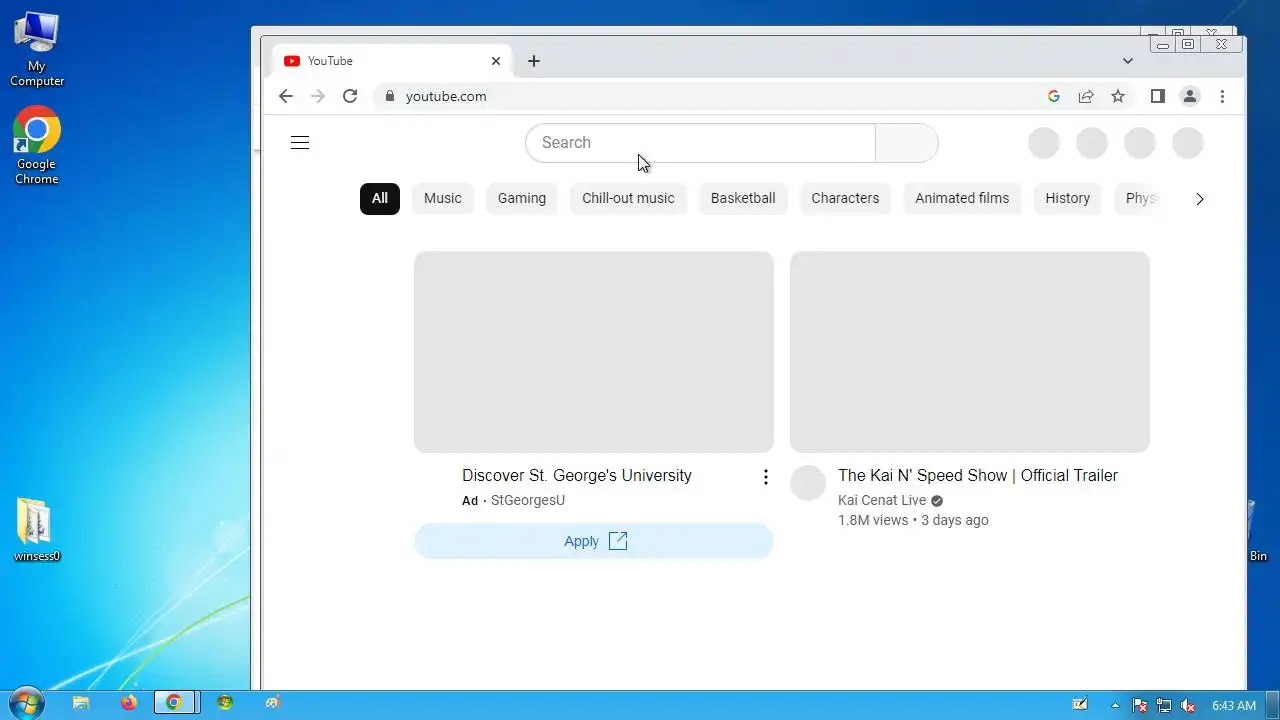Toggle the Chrome side panel icon
Viewport: 1280px width, 720px height.
1157,96
